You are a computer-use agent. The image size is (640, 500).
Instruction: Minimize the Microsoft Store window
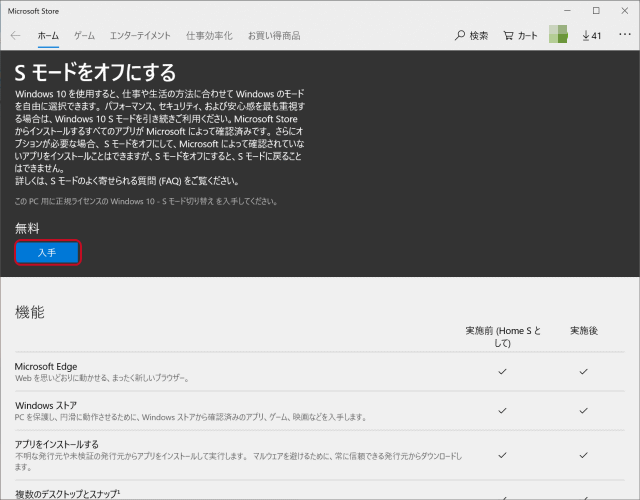coord(567,11)
